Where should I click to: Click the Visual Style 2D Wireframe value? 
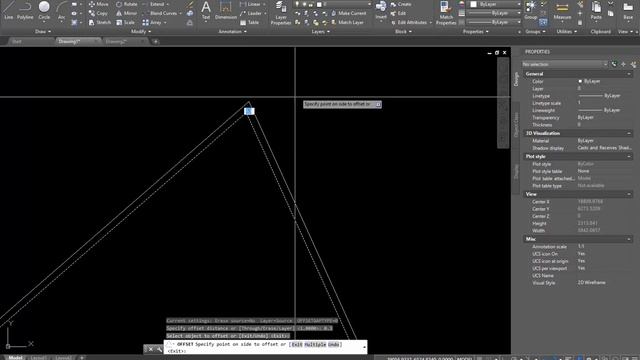591,282
